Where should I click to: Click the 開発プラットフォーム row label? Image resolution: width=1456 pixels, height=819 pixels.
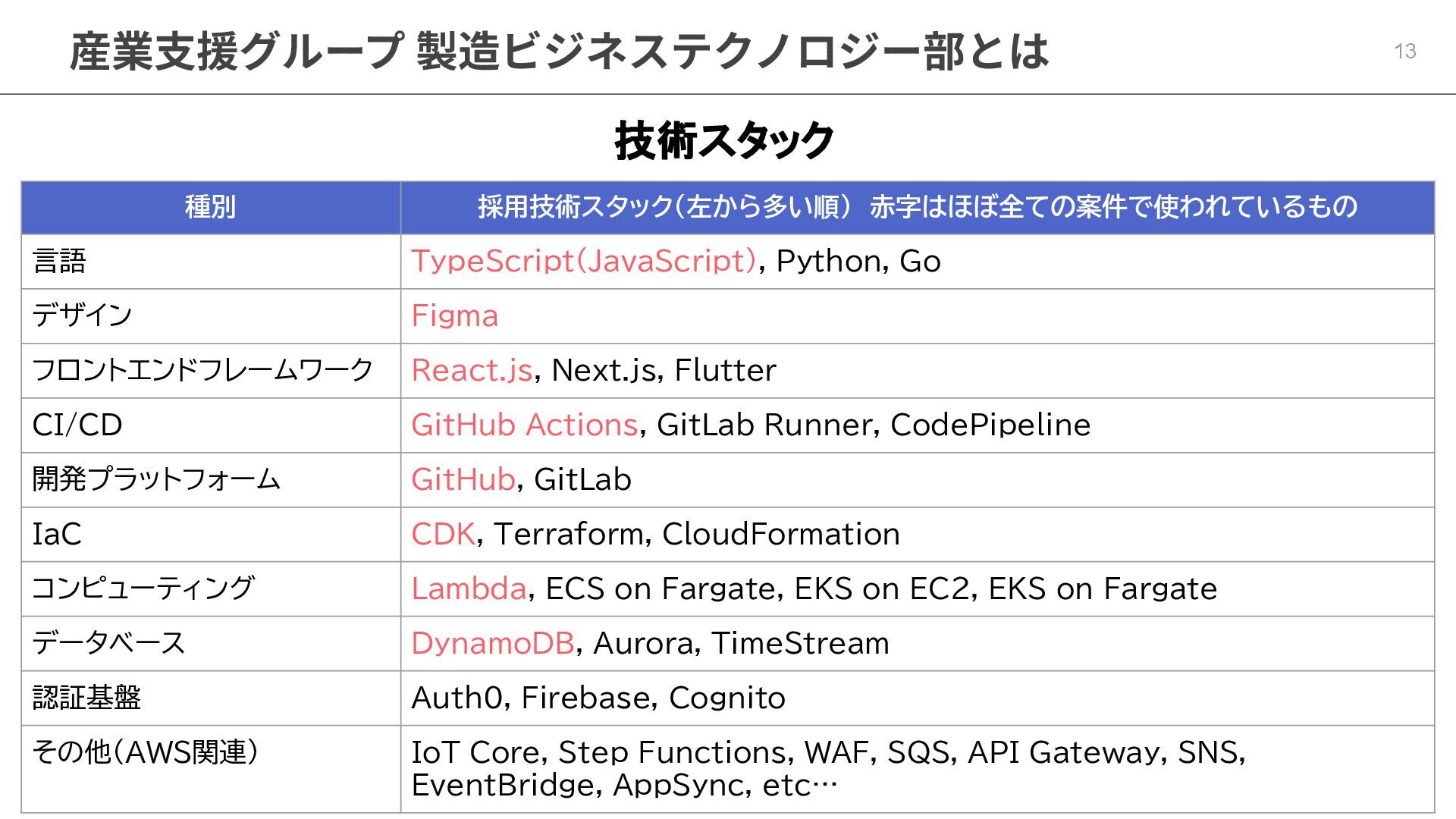coord(156,480)
